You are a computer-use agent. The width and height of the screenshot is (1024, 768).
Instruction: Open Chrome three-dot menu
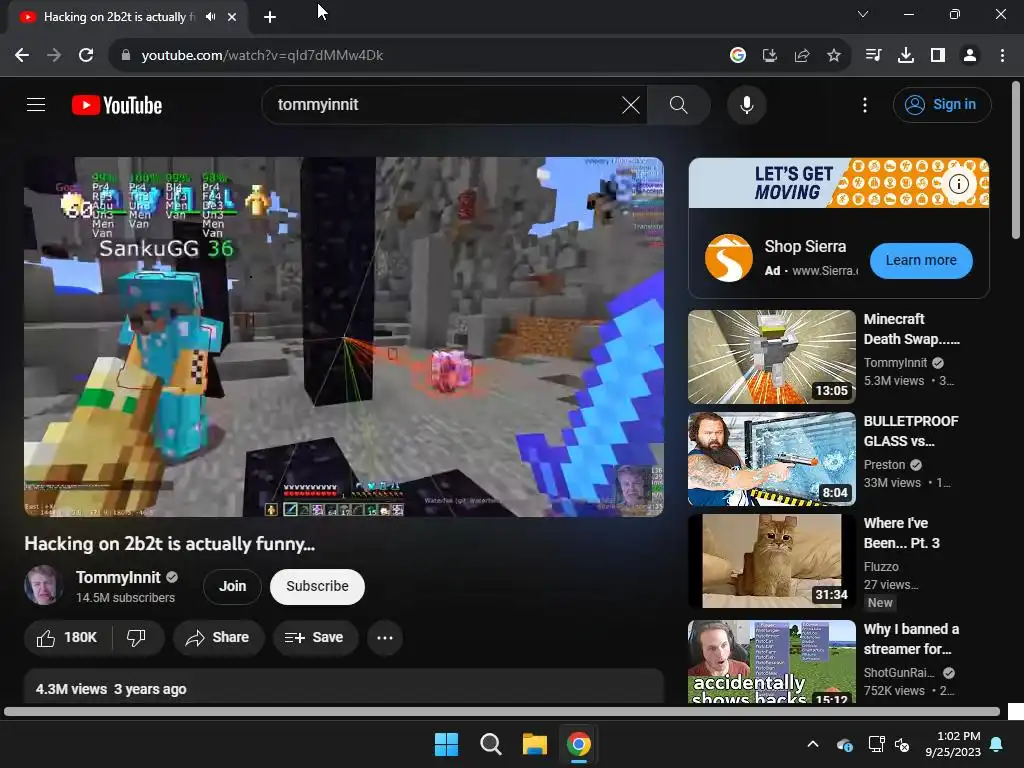(1002, 56)
